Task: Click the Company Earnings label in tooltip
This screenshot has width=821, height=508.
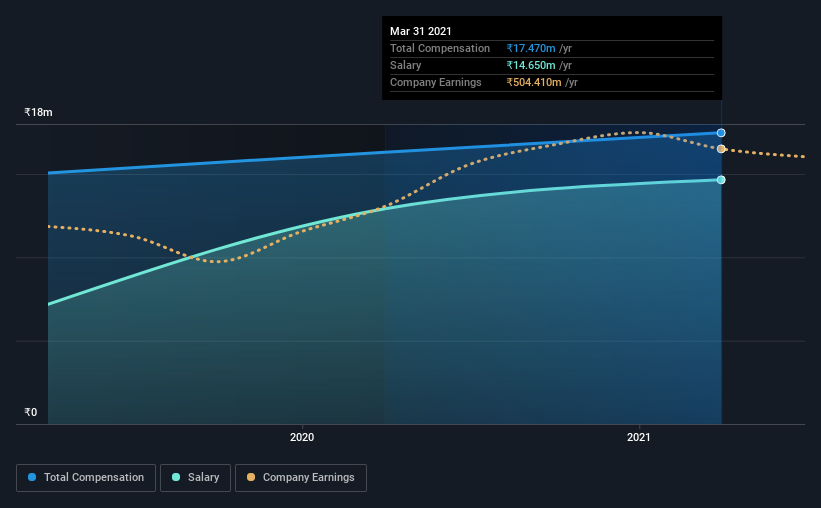Action: pyautogui.click(x=436, y=83)
